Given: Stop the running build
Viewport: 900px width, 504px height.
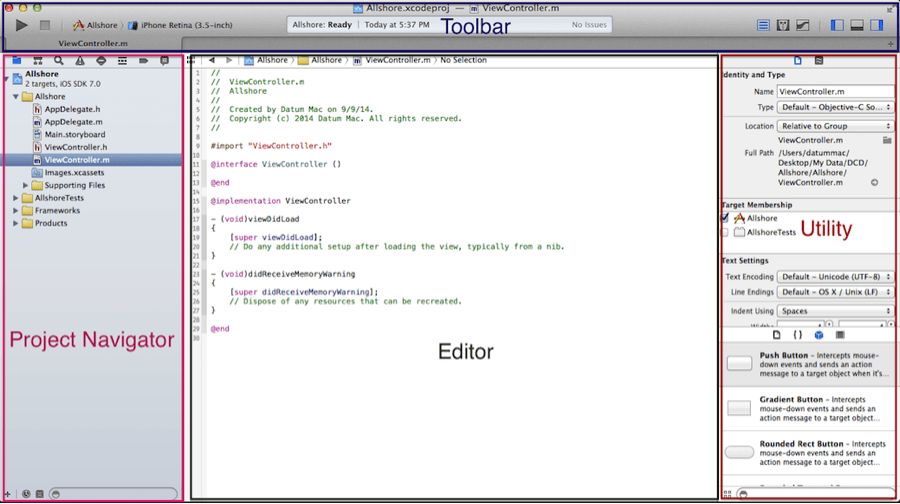Looking at the screenshot, I should [x=45, y=25].
